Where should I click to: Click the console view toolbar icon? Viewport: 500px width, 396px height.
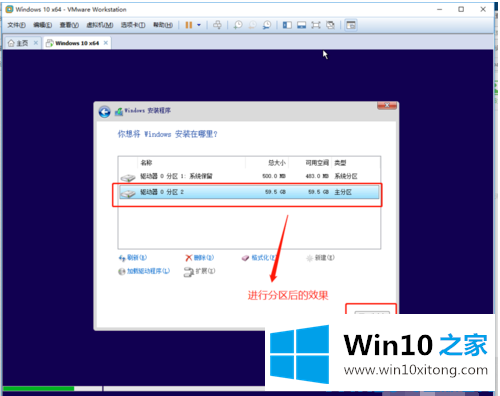(x=351, y=25)
